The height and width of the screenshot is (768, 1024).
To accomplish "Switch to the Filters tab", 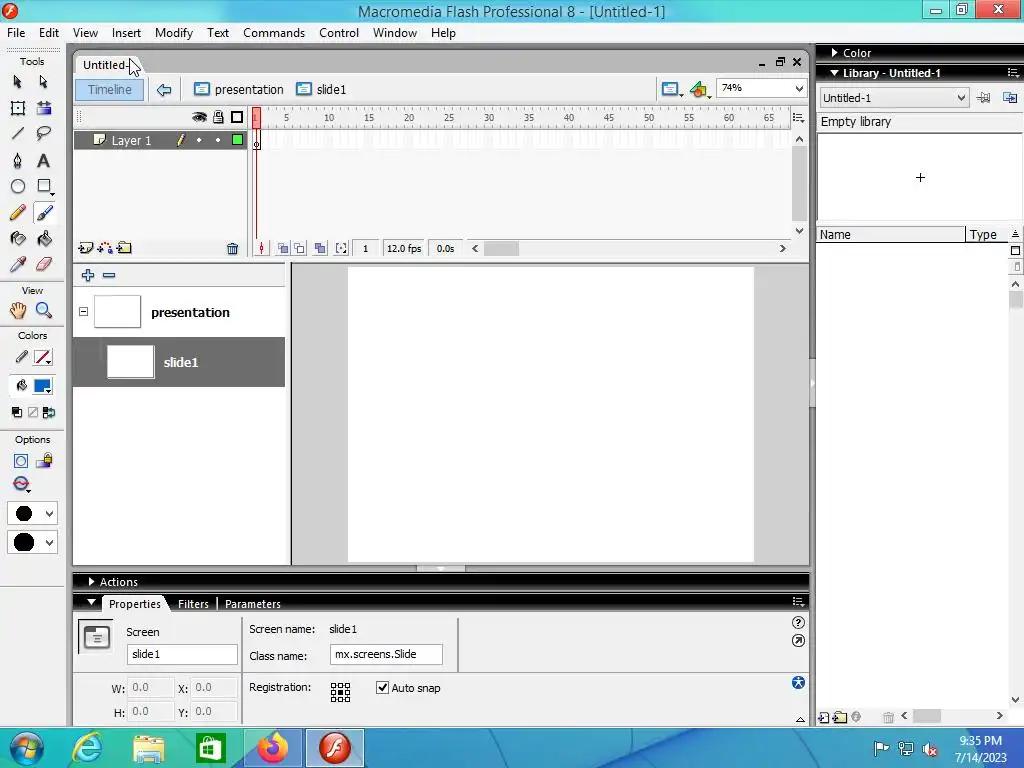I will click(193, 604).
